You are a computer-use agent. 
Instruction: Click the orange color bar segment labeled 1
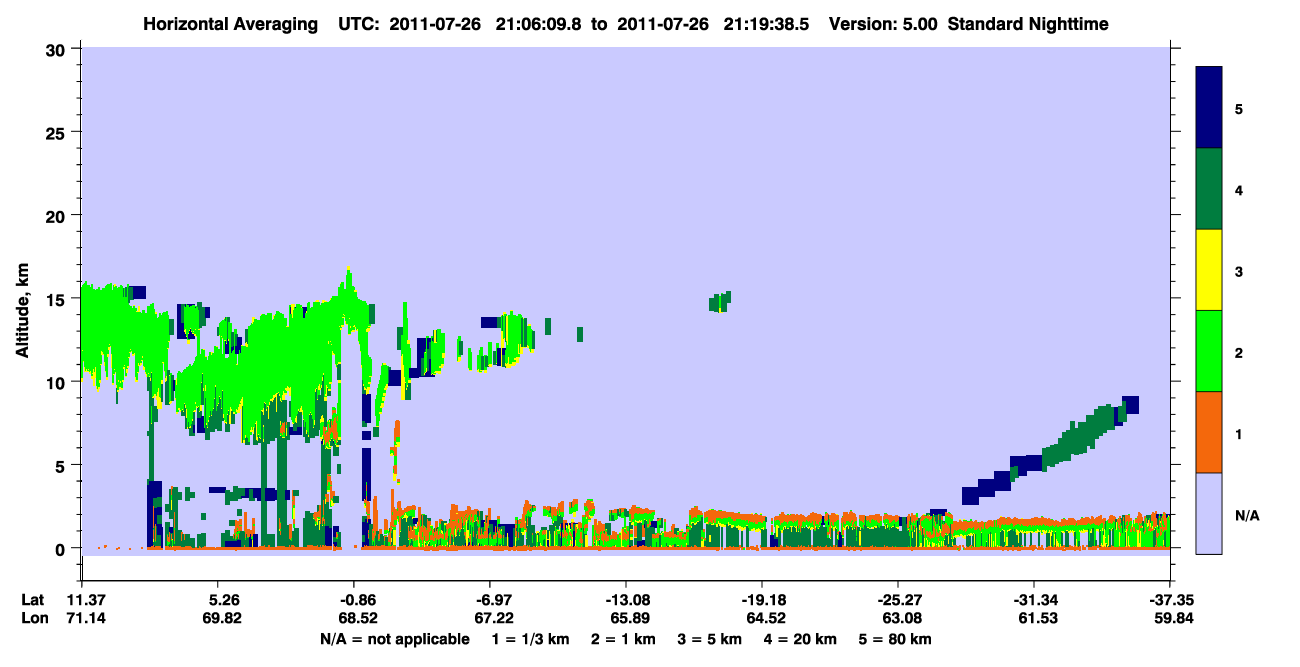pyautogui.click(x=1209, y=432)
